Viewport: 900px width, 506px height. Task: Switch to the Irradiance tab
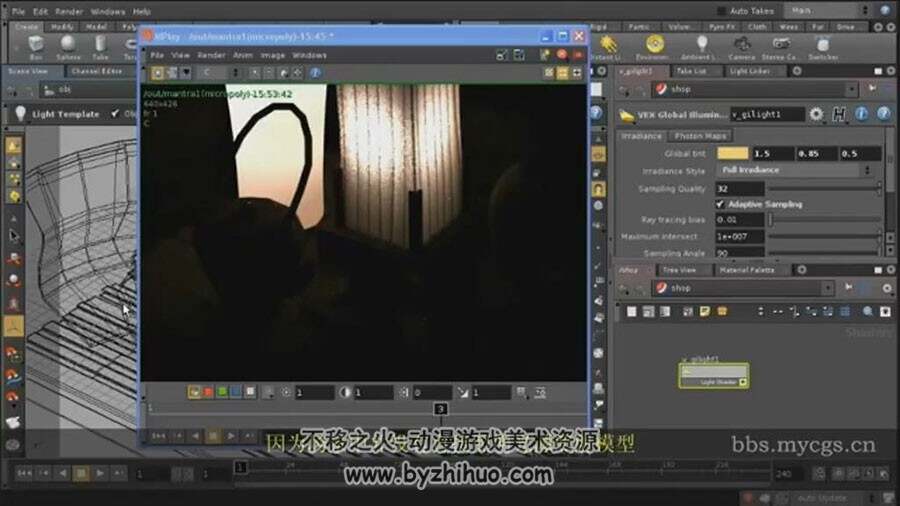pyautogui.click(x=641, y=136)
